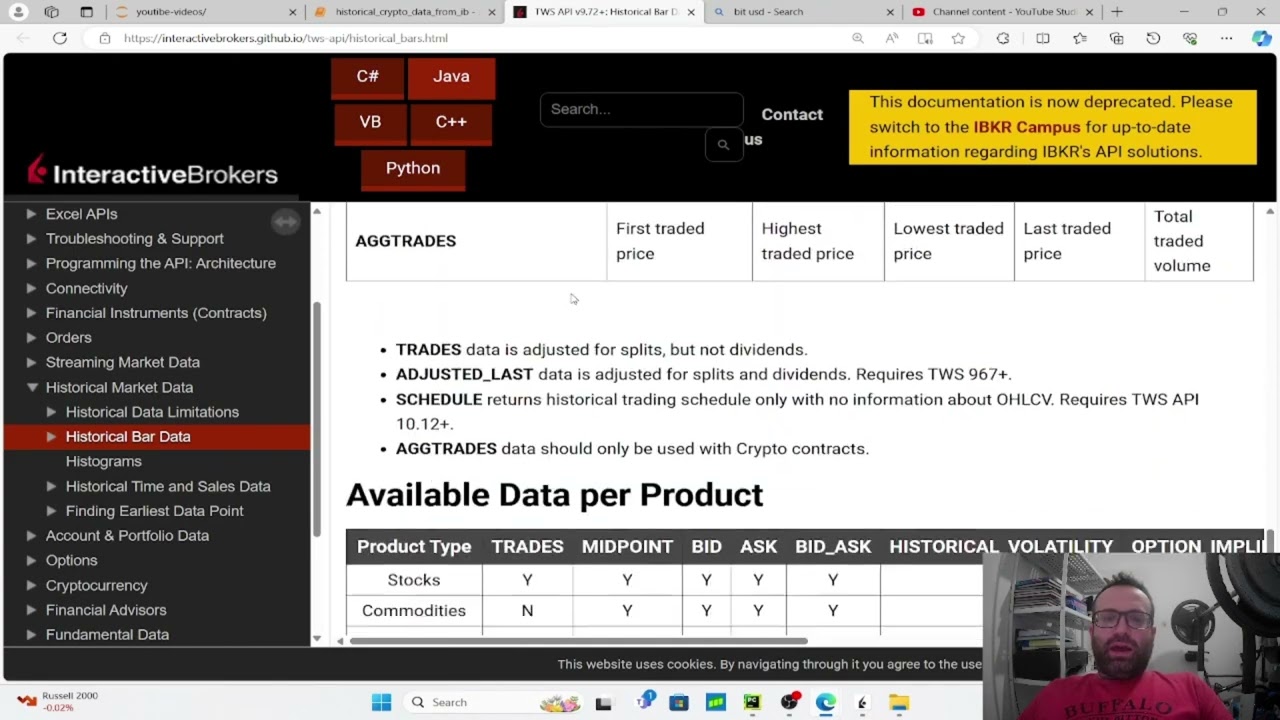Click the browser address bar URL
This screenshot has width=1280, height=720.
pos(286,38)
